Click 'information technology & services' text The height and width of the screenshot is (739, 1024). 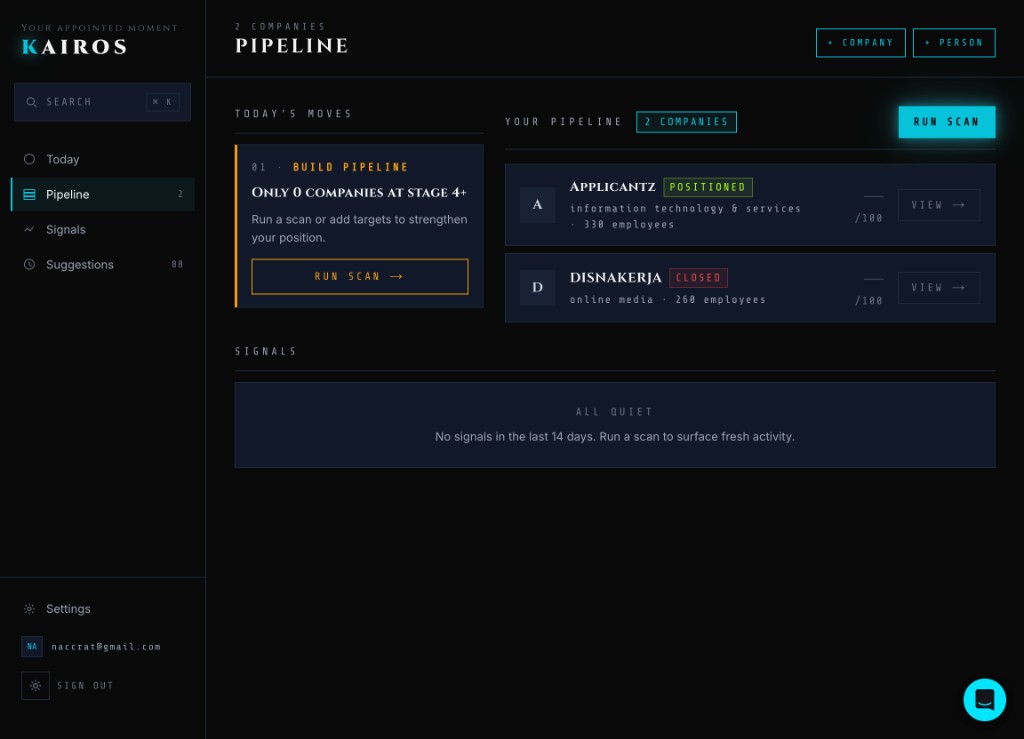[685, 209]
